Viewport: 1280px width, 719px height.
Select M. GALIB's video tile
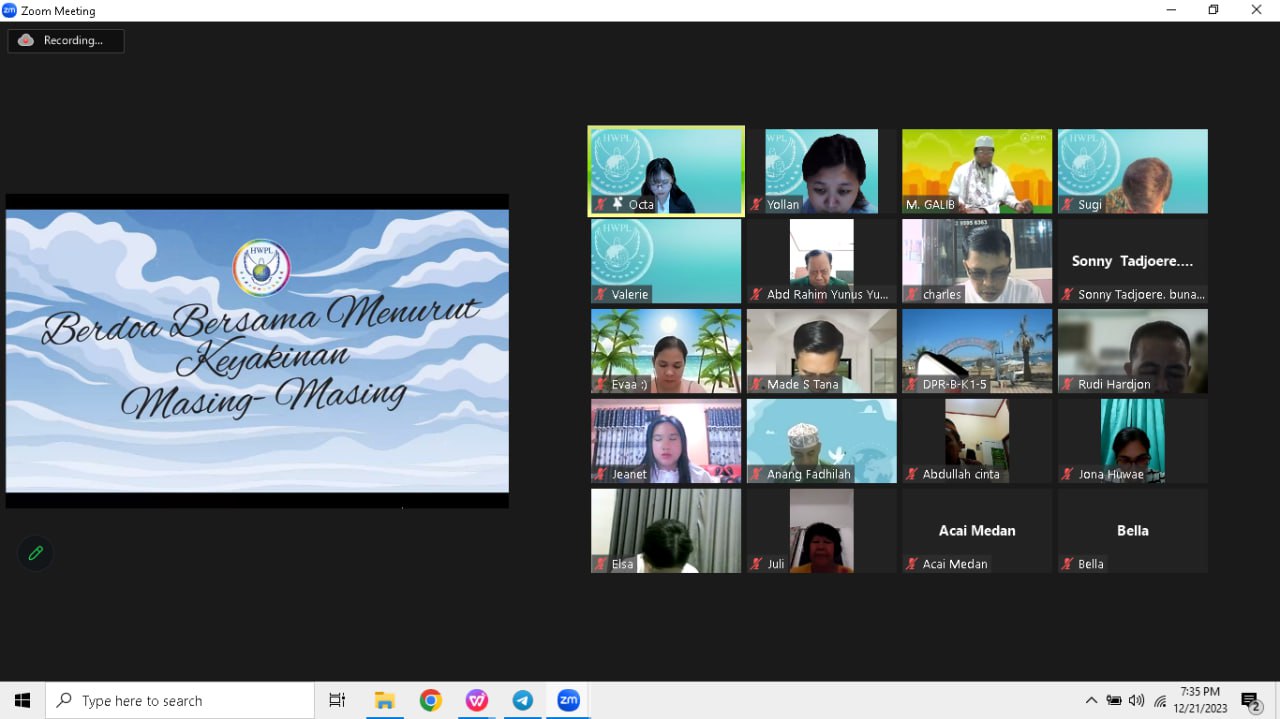coord(976,170)
